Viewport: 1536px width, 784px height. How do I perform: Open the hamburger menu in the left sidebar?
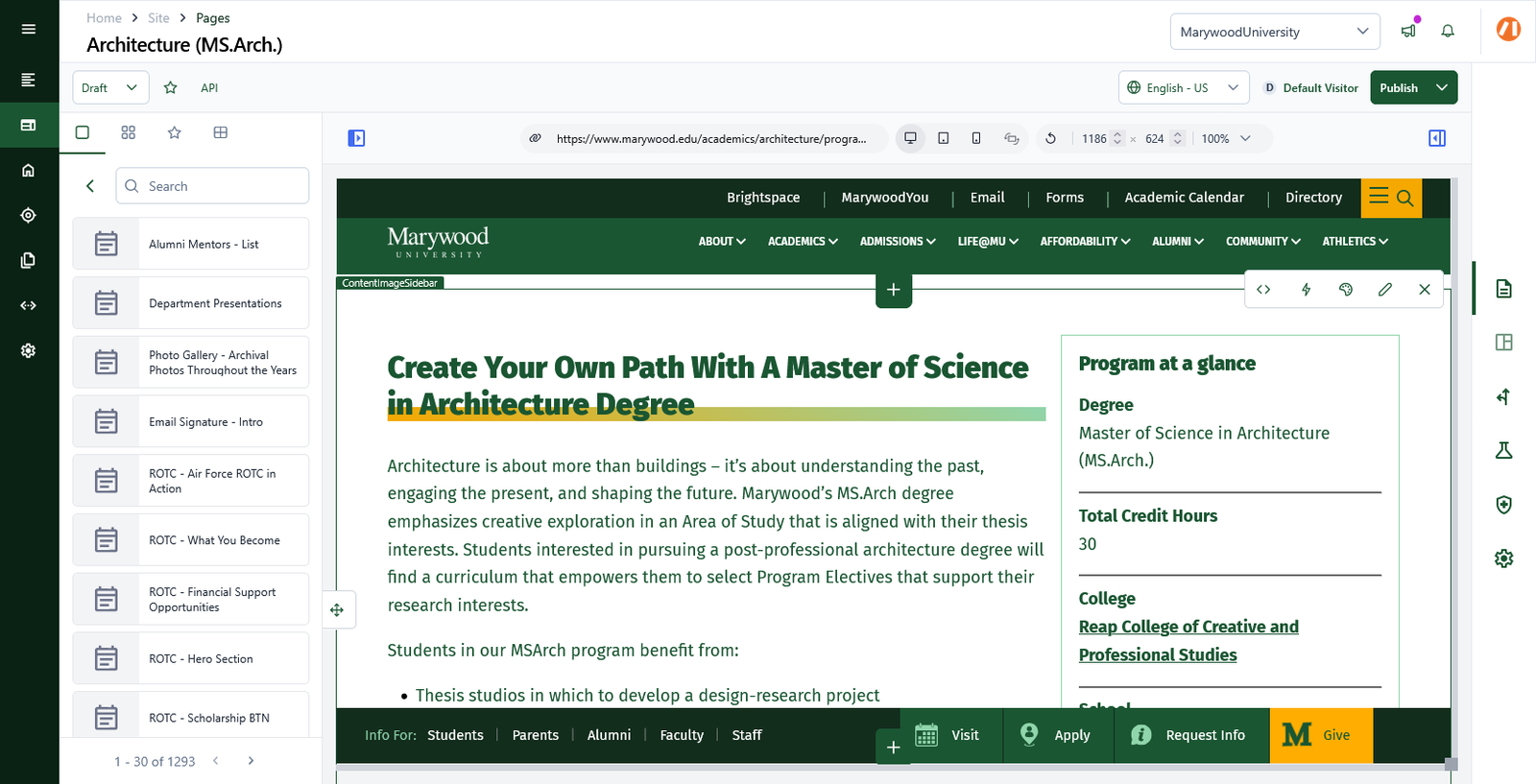[x=29, y=29]
